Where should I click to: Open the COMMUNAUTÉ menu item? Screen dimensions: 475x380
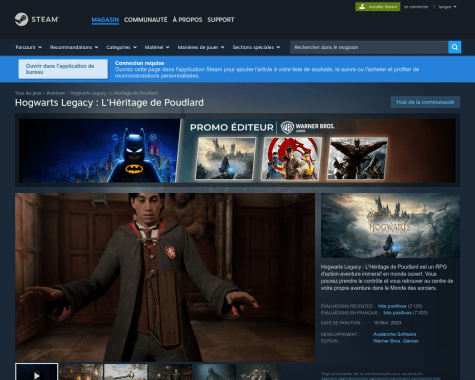[x=146, y=20]
